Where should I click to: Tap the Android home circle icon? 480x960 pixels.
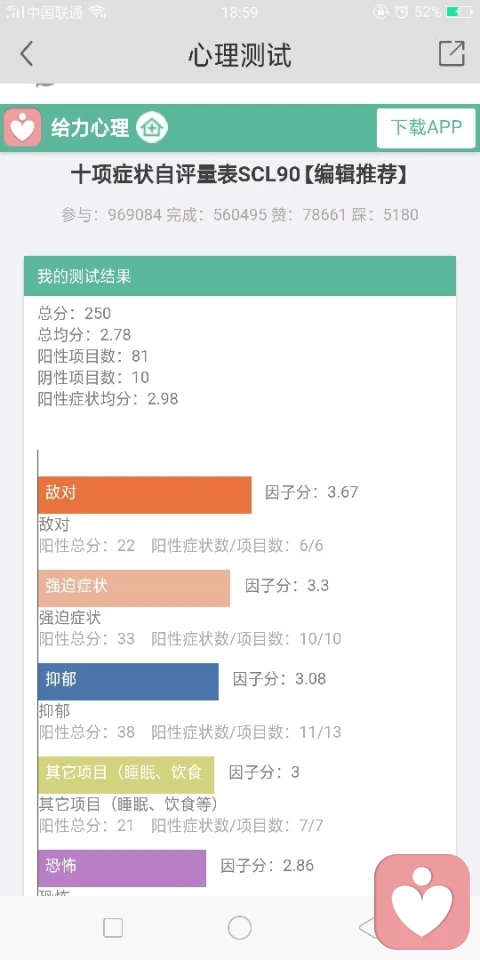point(240,928)
